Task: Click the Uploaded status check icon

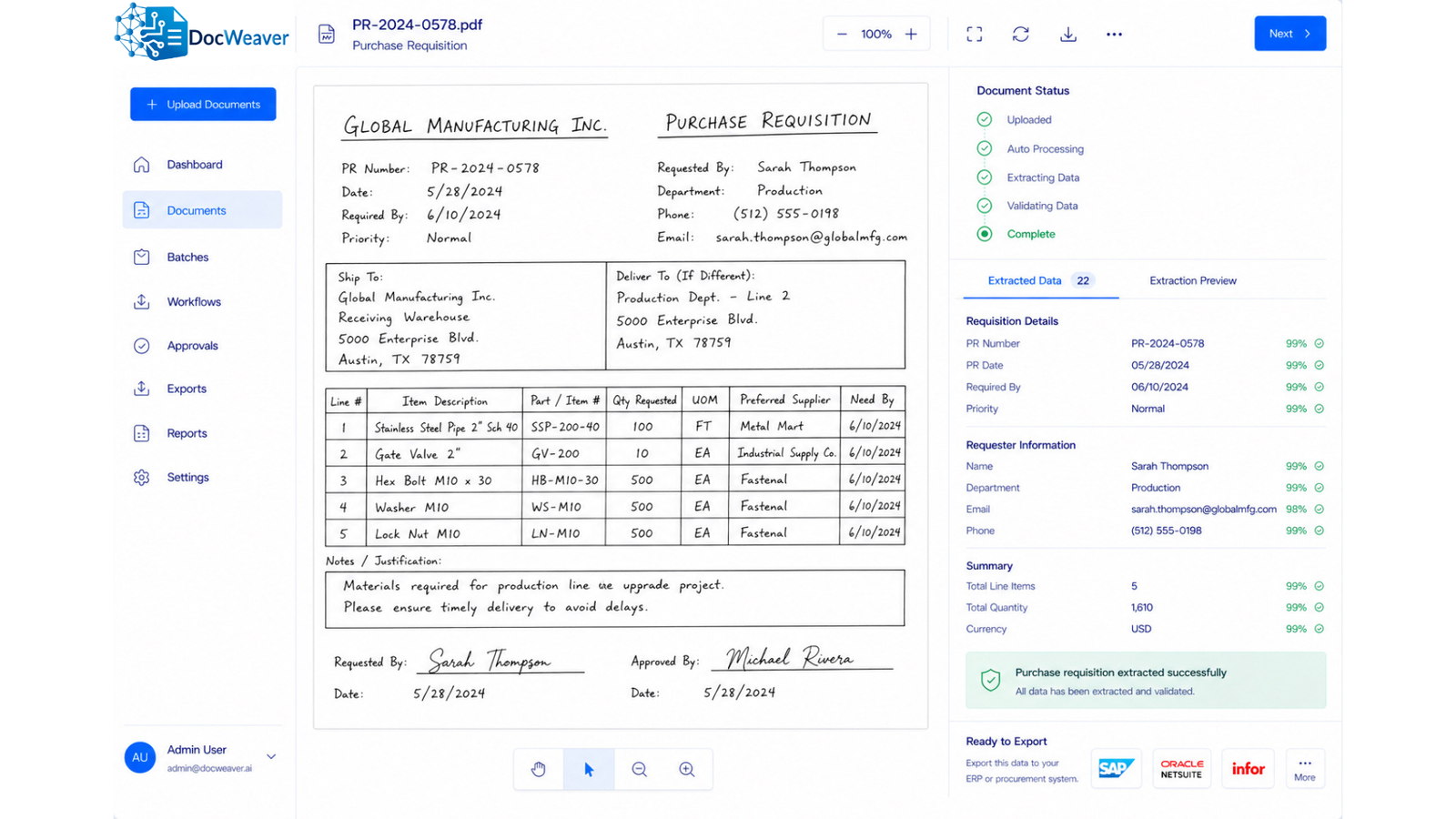Action: (x=985, y=119)
